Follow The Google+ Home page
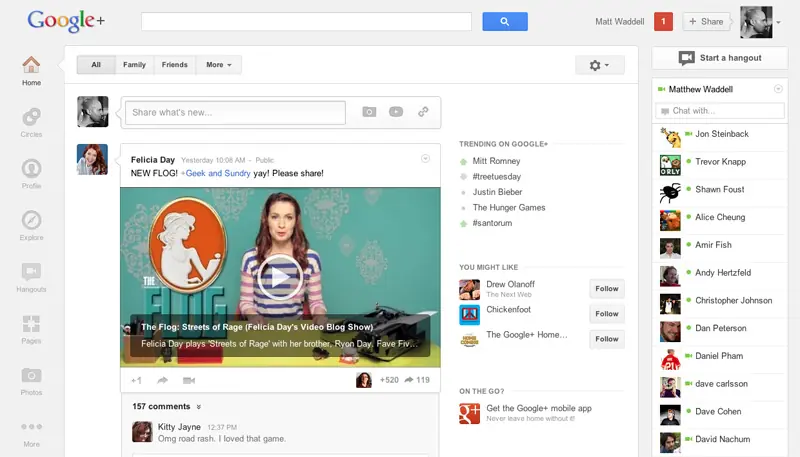 point(607,339)
